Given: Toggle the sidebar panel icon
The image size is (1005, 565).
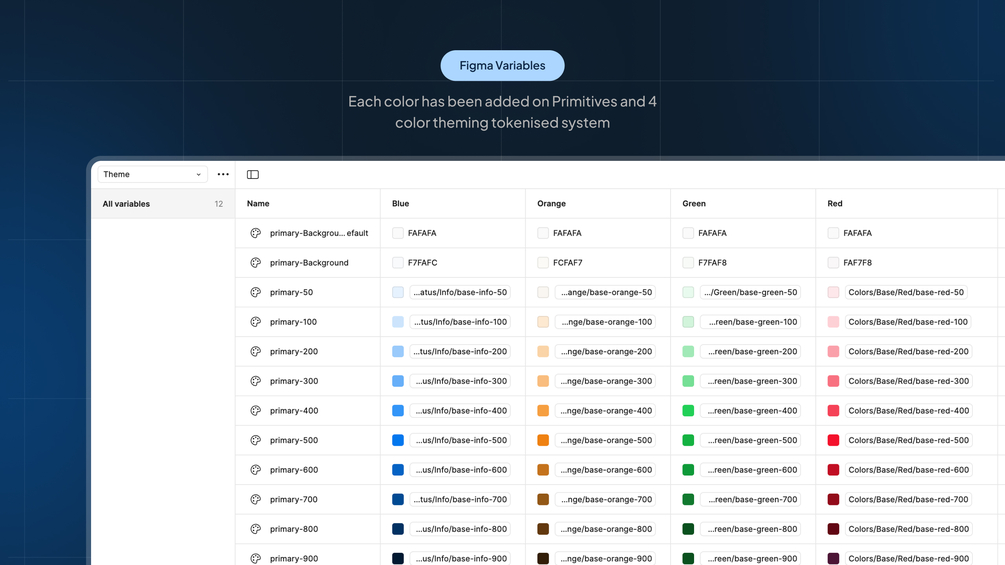Looking at the screenshot, I should 253,174.
